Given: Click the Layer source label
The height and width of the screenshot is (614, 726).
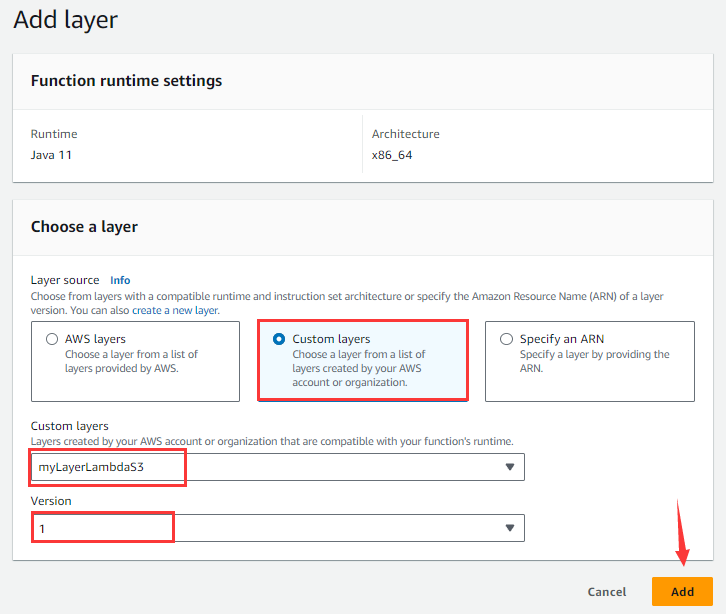Looking at the screenshot, I should coord(65,280).
